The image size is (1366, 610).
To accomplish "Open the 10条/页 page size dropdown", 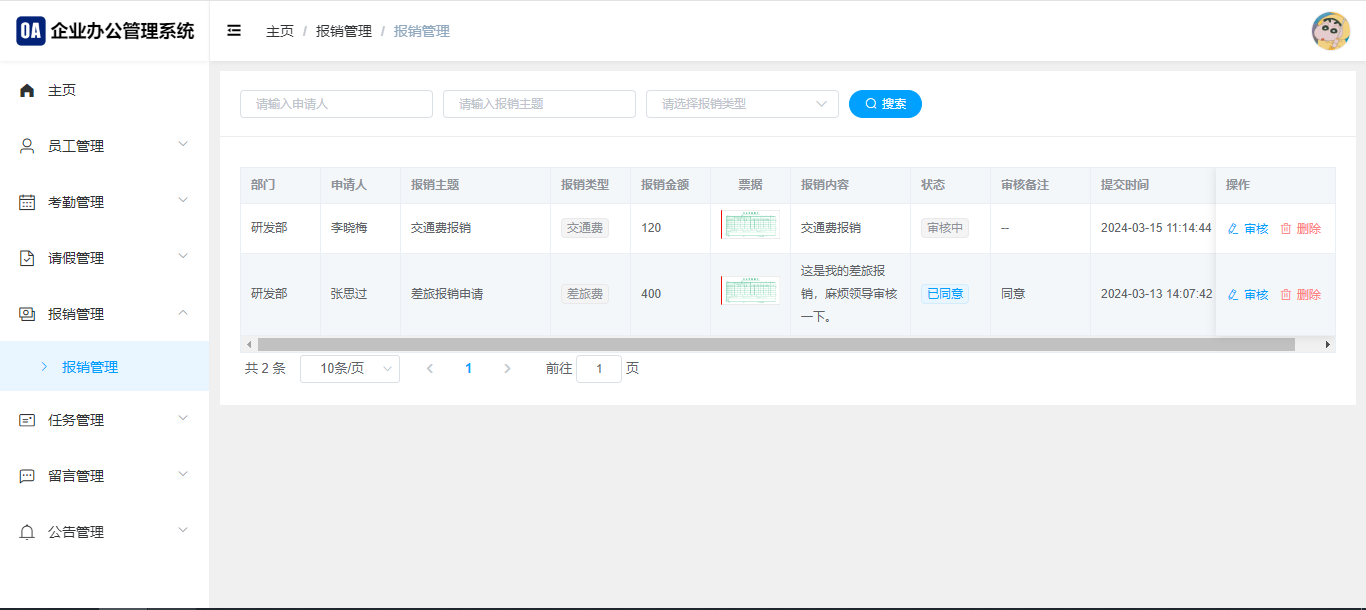I will 349,369.
